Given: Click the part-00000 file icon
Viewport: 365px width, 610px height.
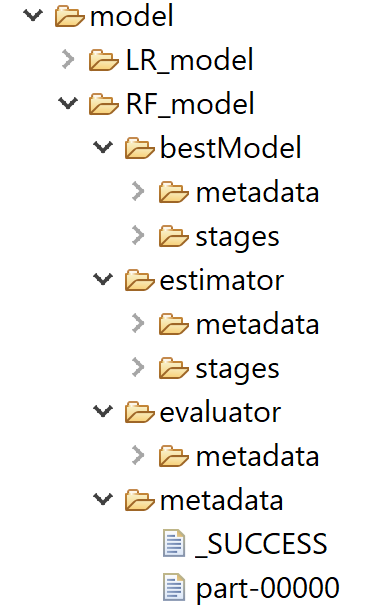Looking at the screenshot, I should click(174, 587).
